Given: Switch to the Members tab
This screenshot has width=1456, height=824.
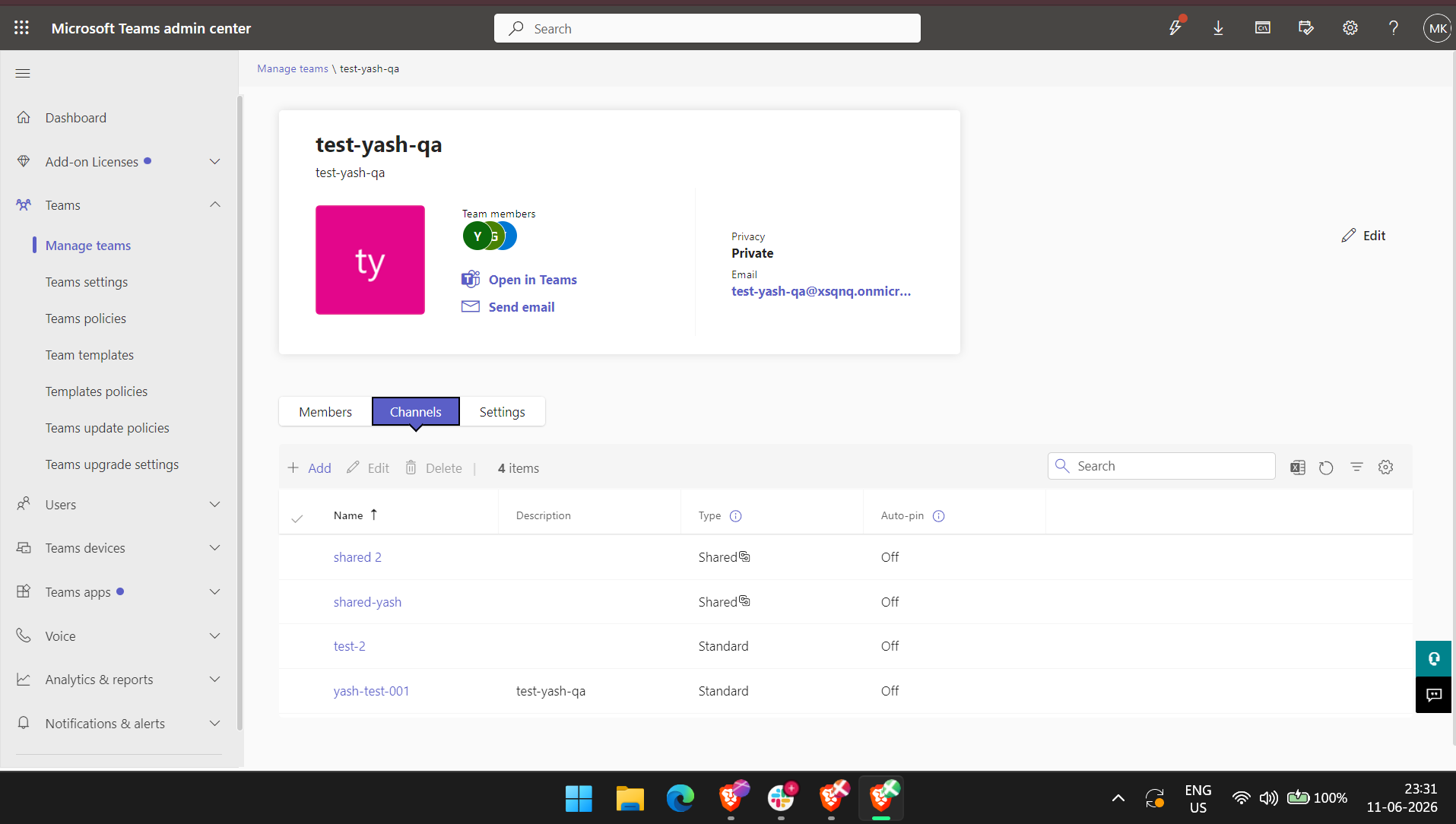Looking at the screenshot, I should 325,411.
